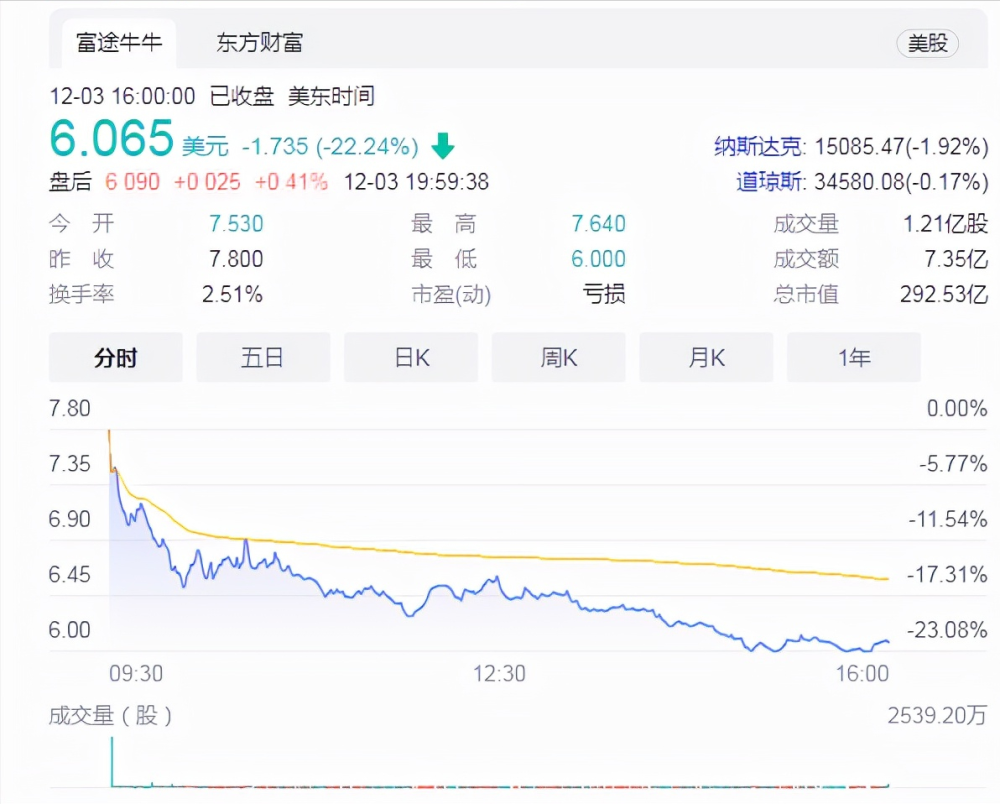Screen dimensions: 1000x804
Task: Click the 2539.20万 volume scale value
Action: 938,715
